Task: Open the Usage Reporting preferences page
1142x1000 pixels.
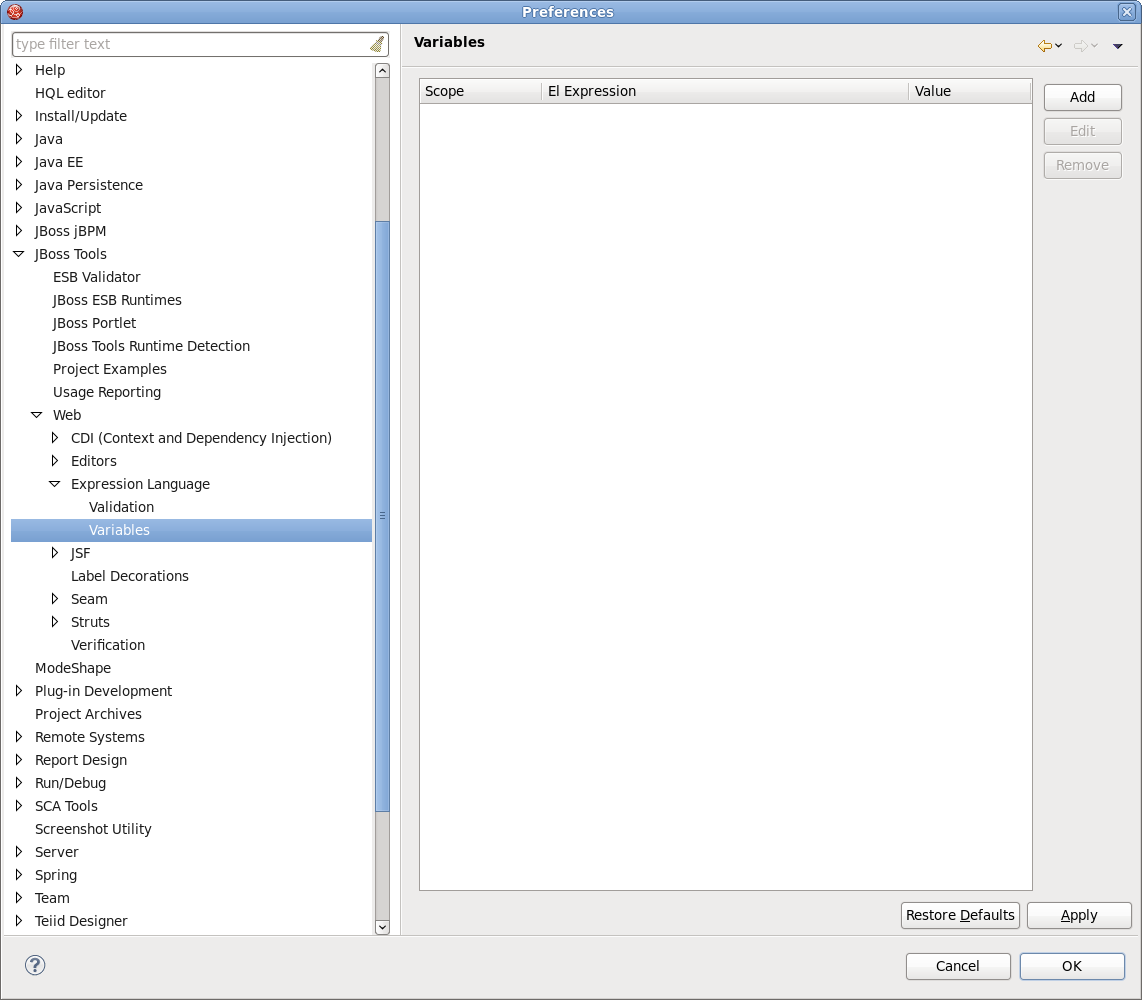Action: pyautogui.click(x=107, y=392)
